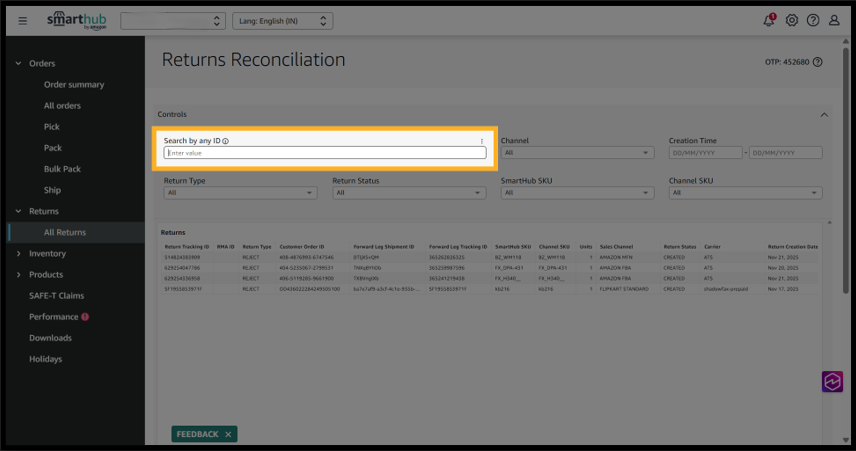856x451 pixels.
Task: Click the info icon beside Search by any ID
Action: tap(226, 141)
